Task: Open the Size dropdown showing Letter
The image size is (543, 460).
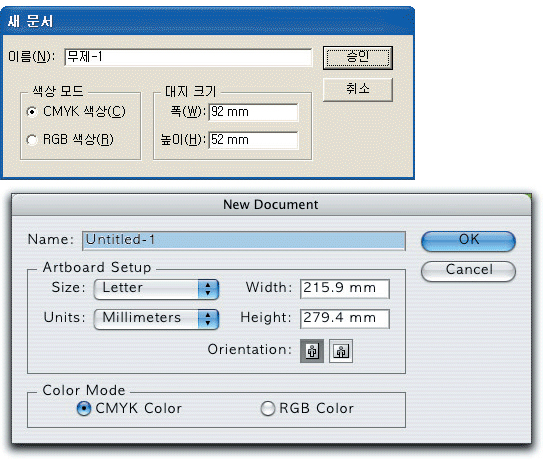Action: pos(156,289)
